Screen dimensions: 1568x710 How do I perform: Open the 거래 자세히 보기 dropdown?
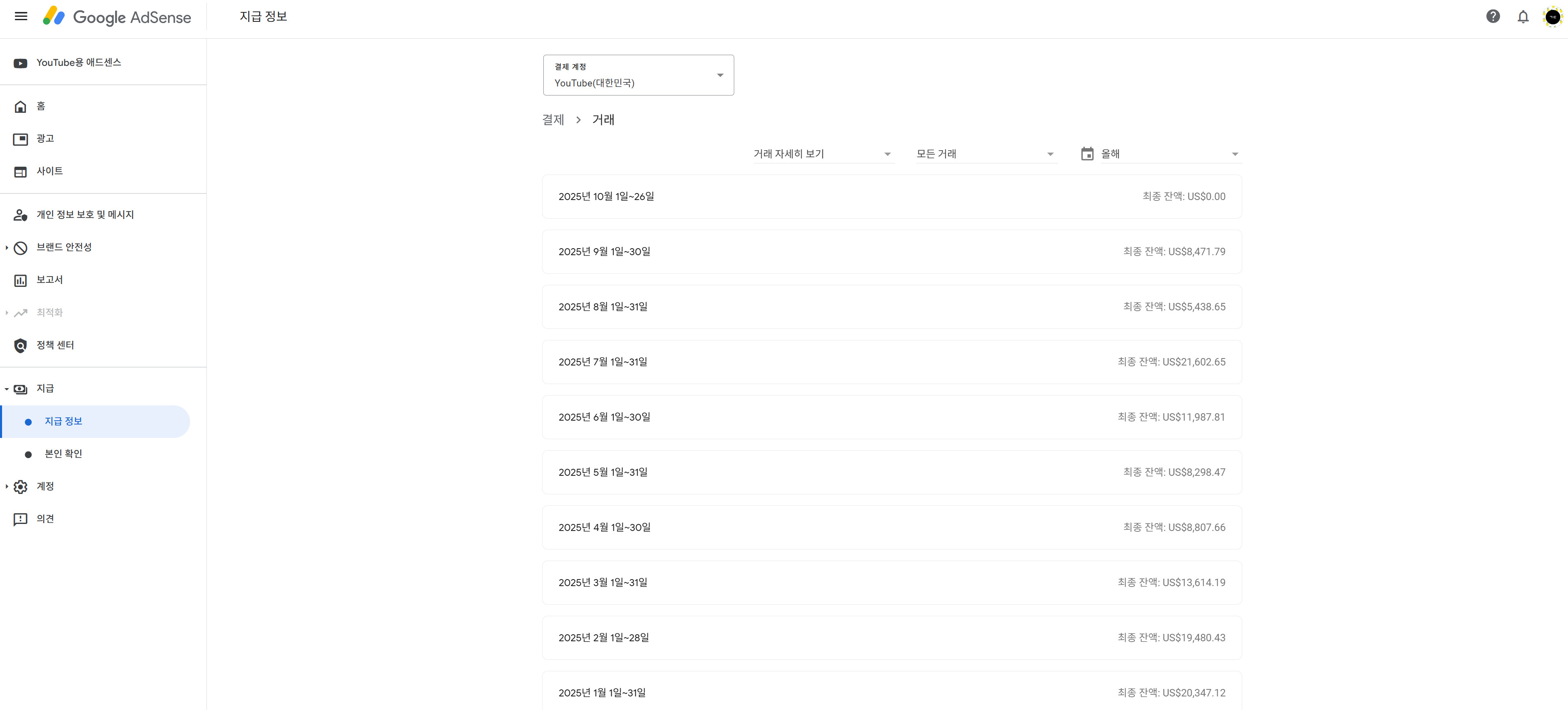point(822,154)
